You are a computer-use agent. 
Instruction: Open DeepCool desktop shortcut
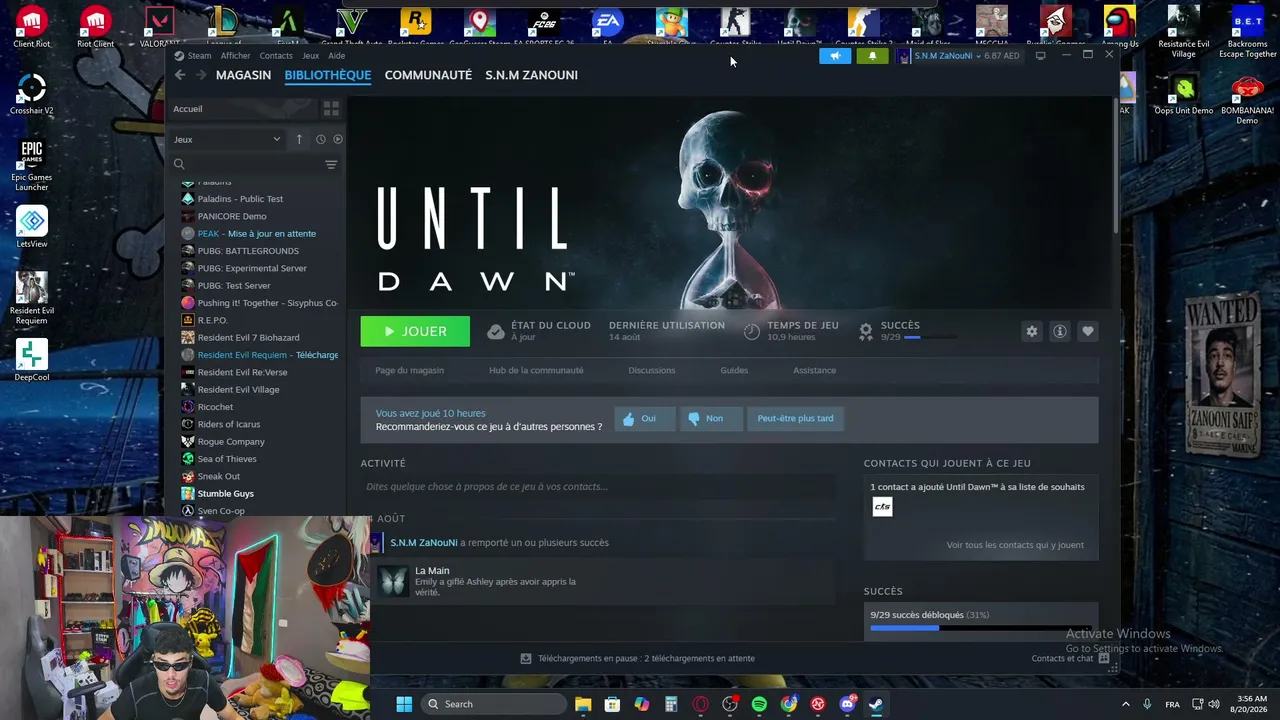32,361
